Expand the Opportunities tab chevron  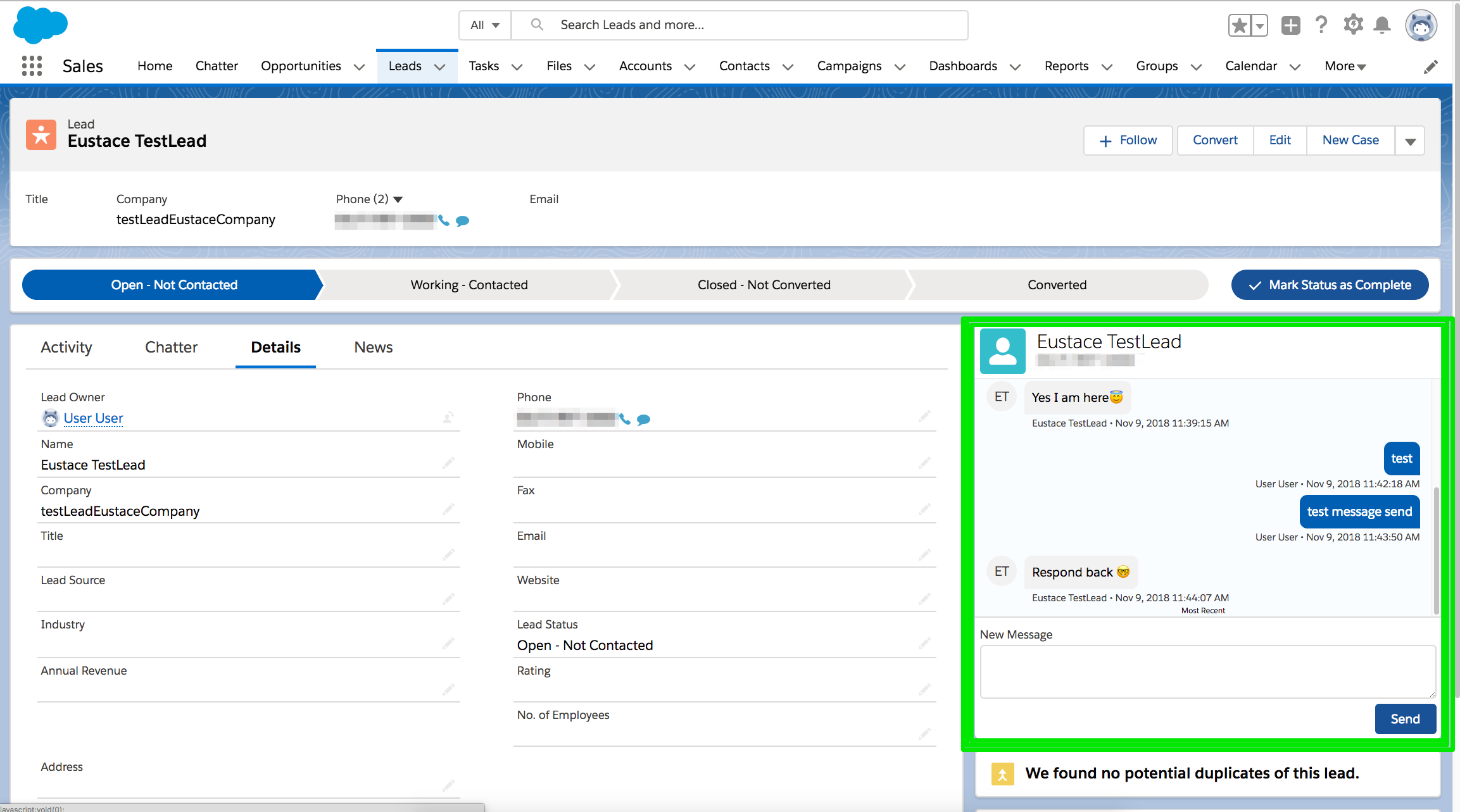point(359,67)
